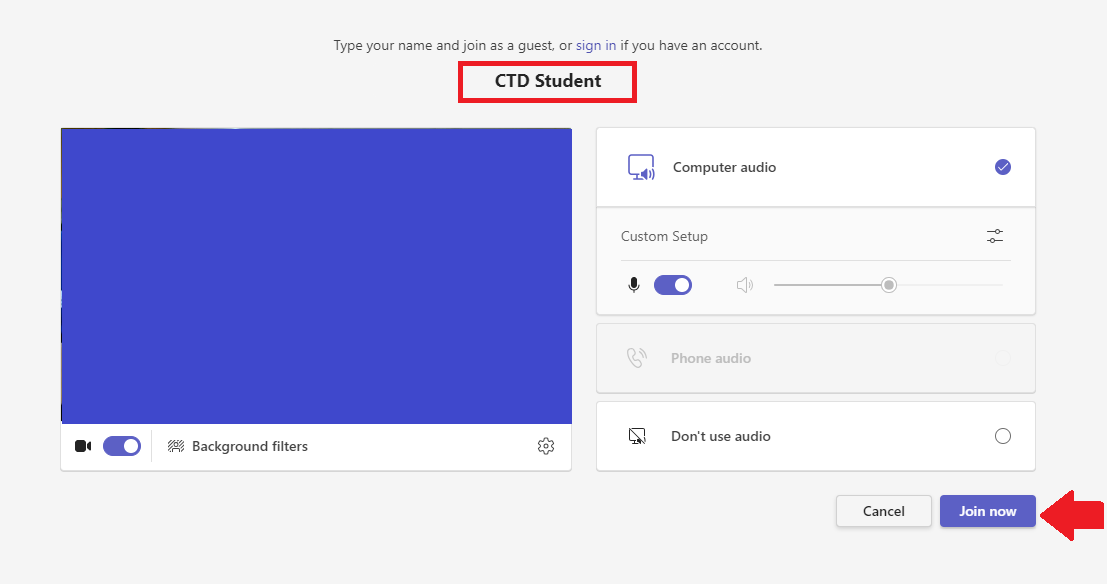Click the Don't use audio icon
The height and width of the screenshot is (584, 1107).
(637, 436)
